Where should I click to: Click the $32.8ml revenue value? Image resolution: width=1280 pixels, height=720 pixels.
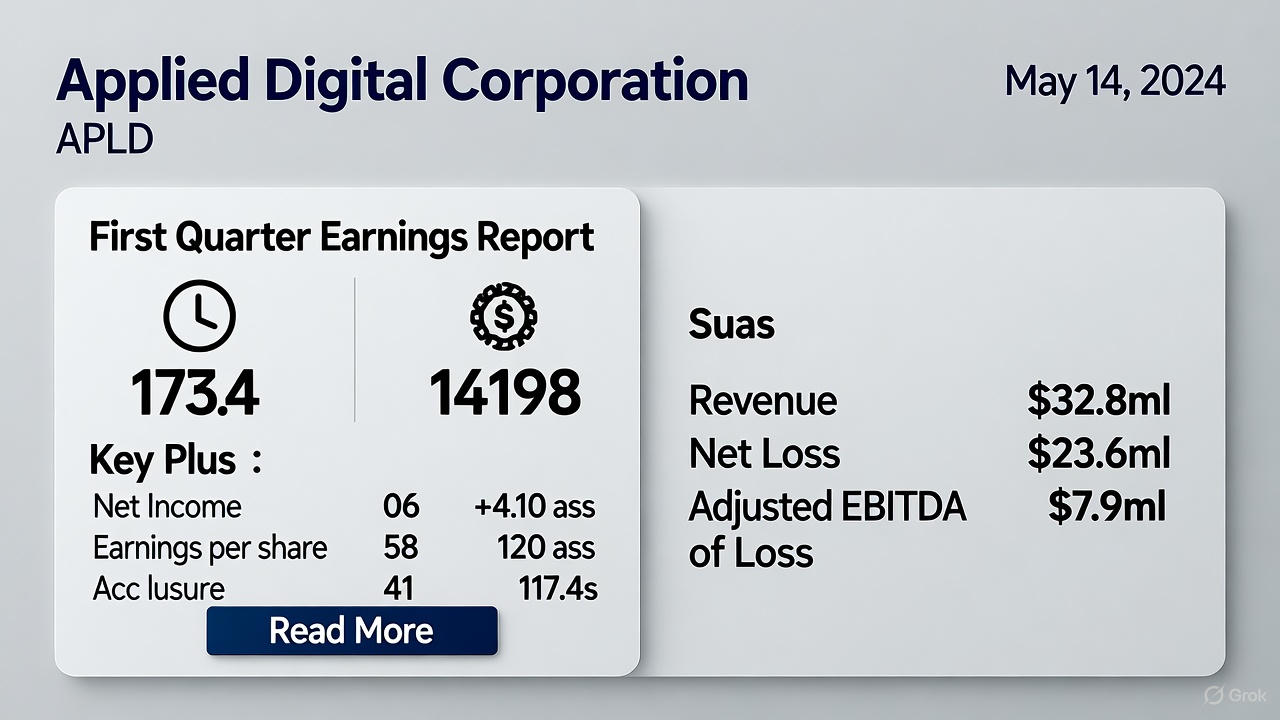point(1098,401)
